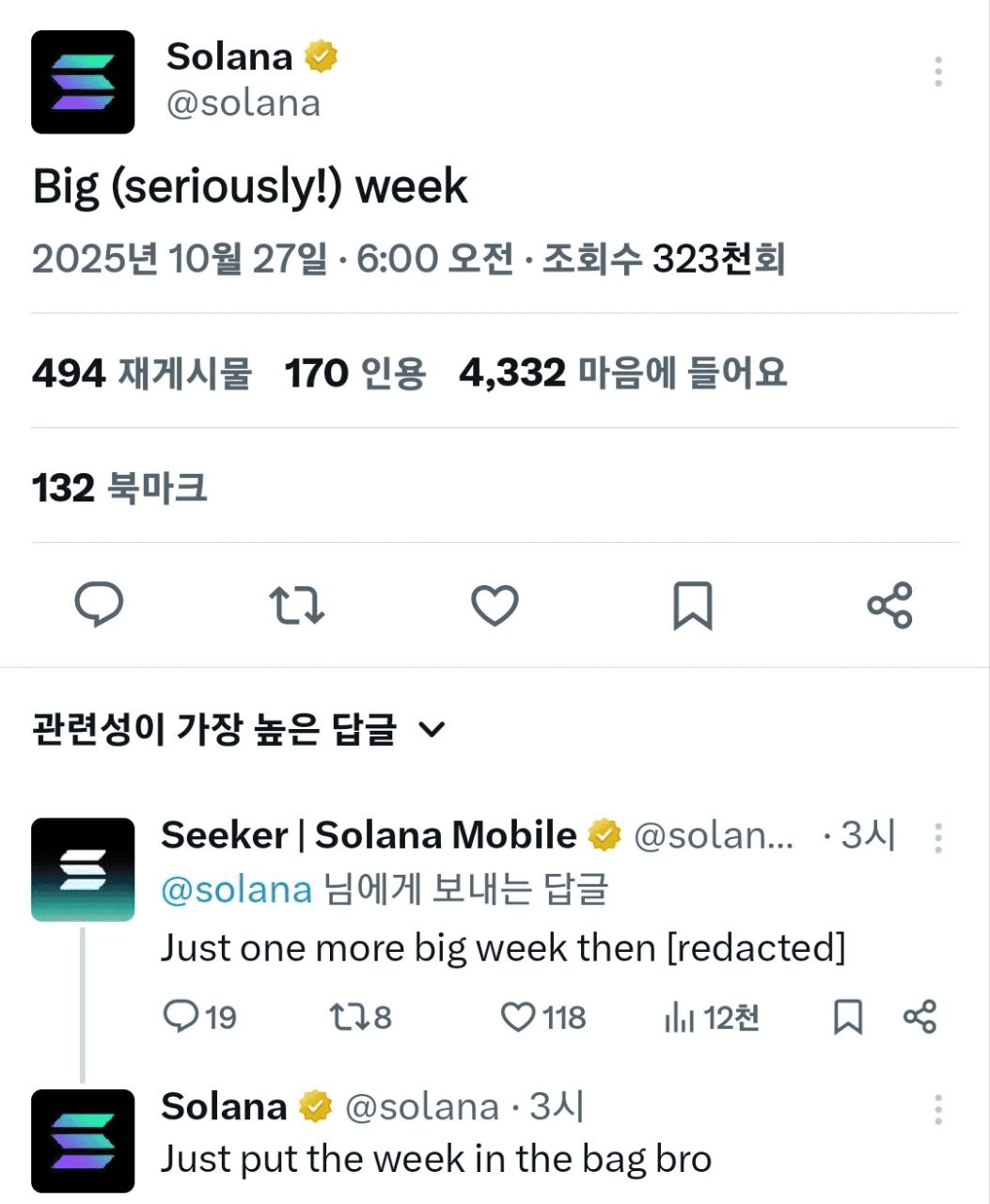Open Seeker Solana Mobile avatar
990x1204 pixels.
[83, 869]
